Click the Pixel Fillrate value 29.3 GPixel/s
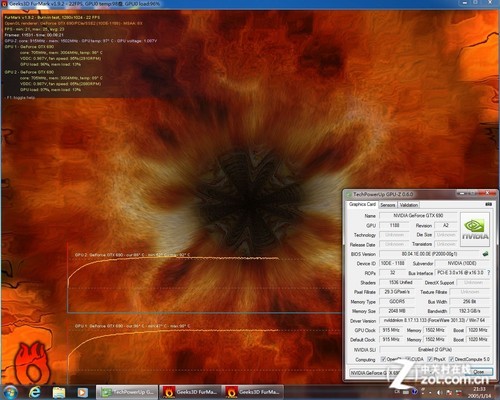This screenshot has height=400, width=500. pos(397,292)
